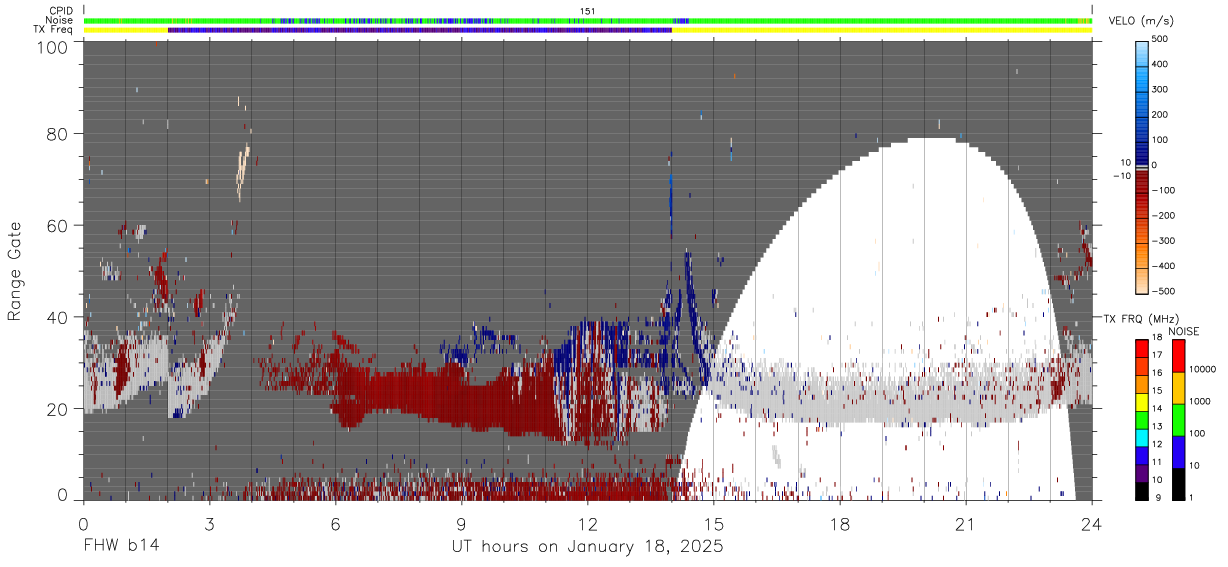This screenshot has height=567, width=1228.
Task: Click the 'TX Freq' row label at top left
Action: 53,30
